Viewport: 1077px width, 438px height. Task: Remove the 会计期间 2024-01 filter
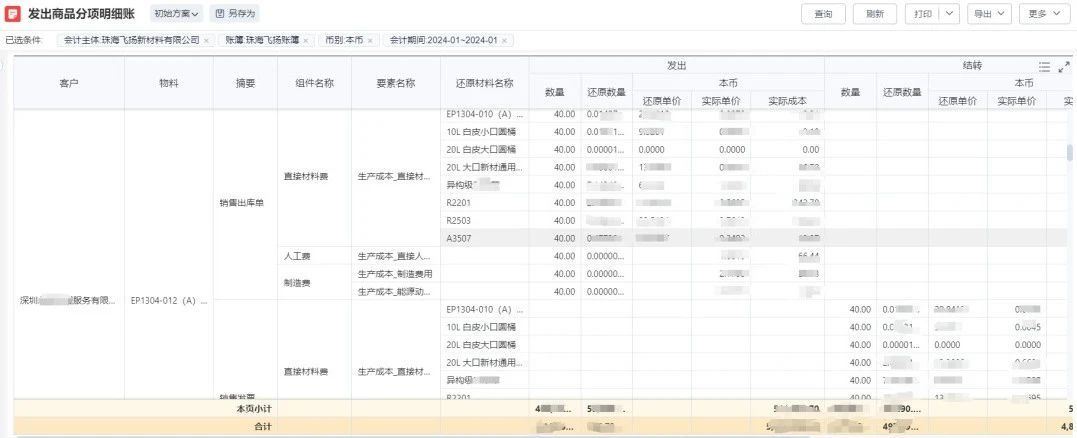pos(504,41)
